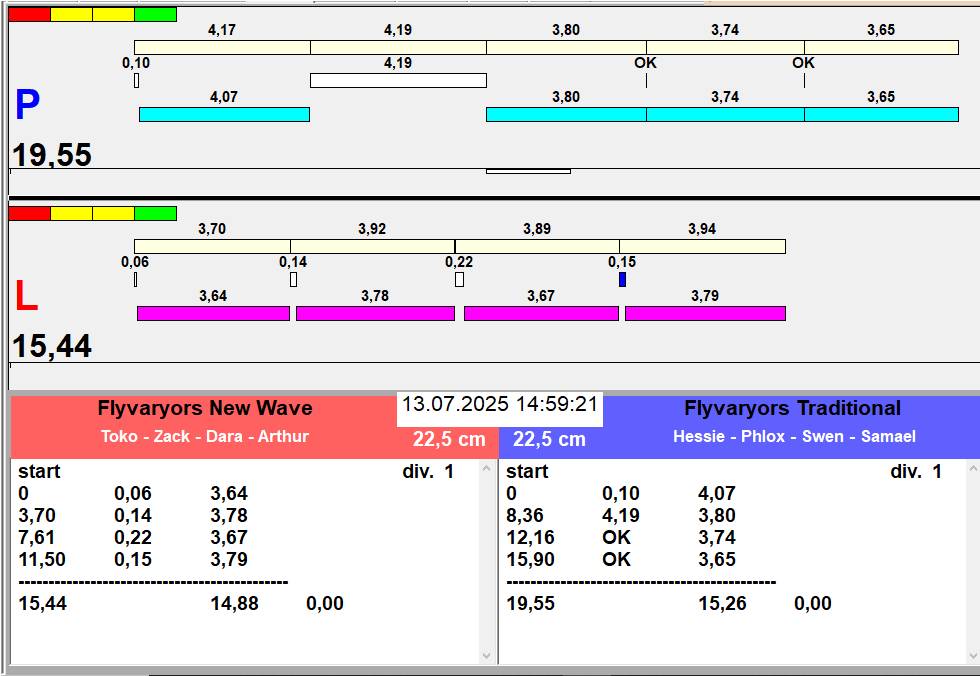The image size is (980, 676).
Task: Click the 4,19 cell in Traditional table
Action: click(621, 515)
